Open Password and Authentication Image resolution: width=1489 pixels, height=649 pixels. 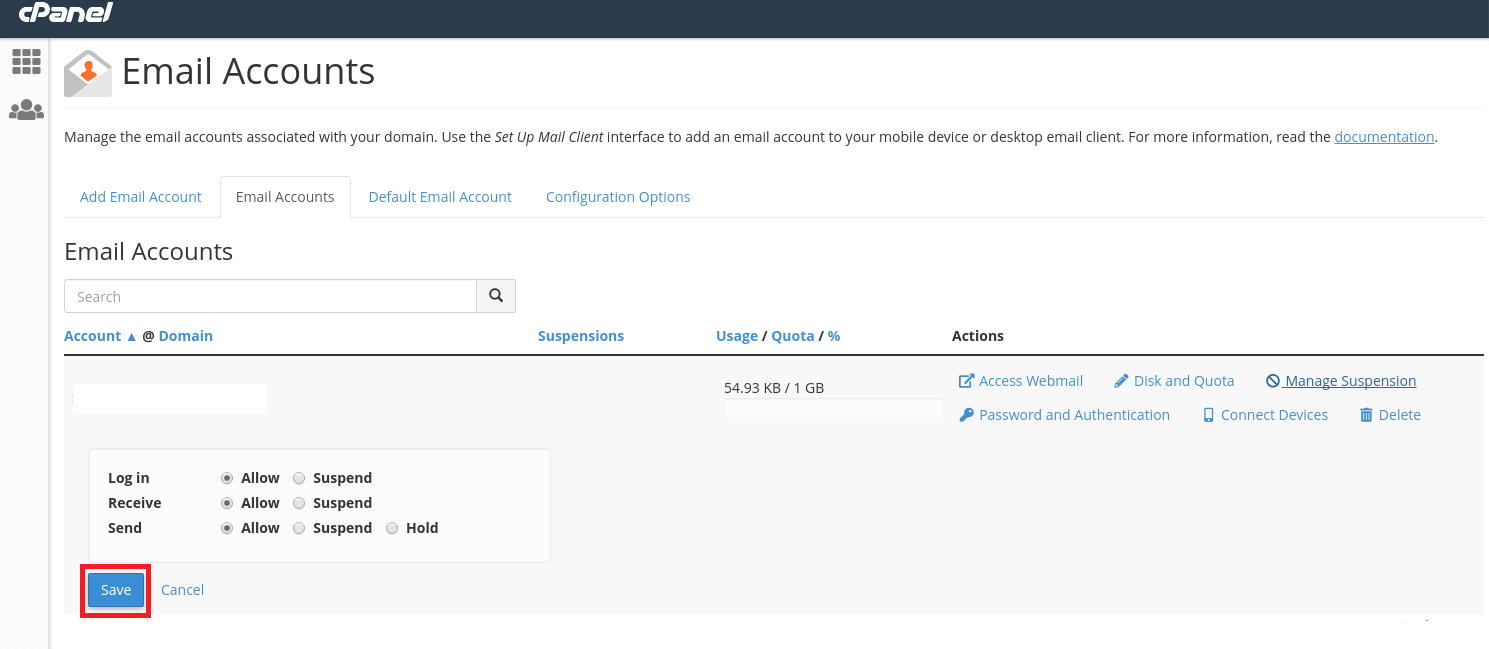click(x=1064, y=415)
